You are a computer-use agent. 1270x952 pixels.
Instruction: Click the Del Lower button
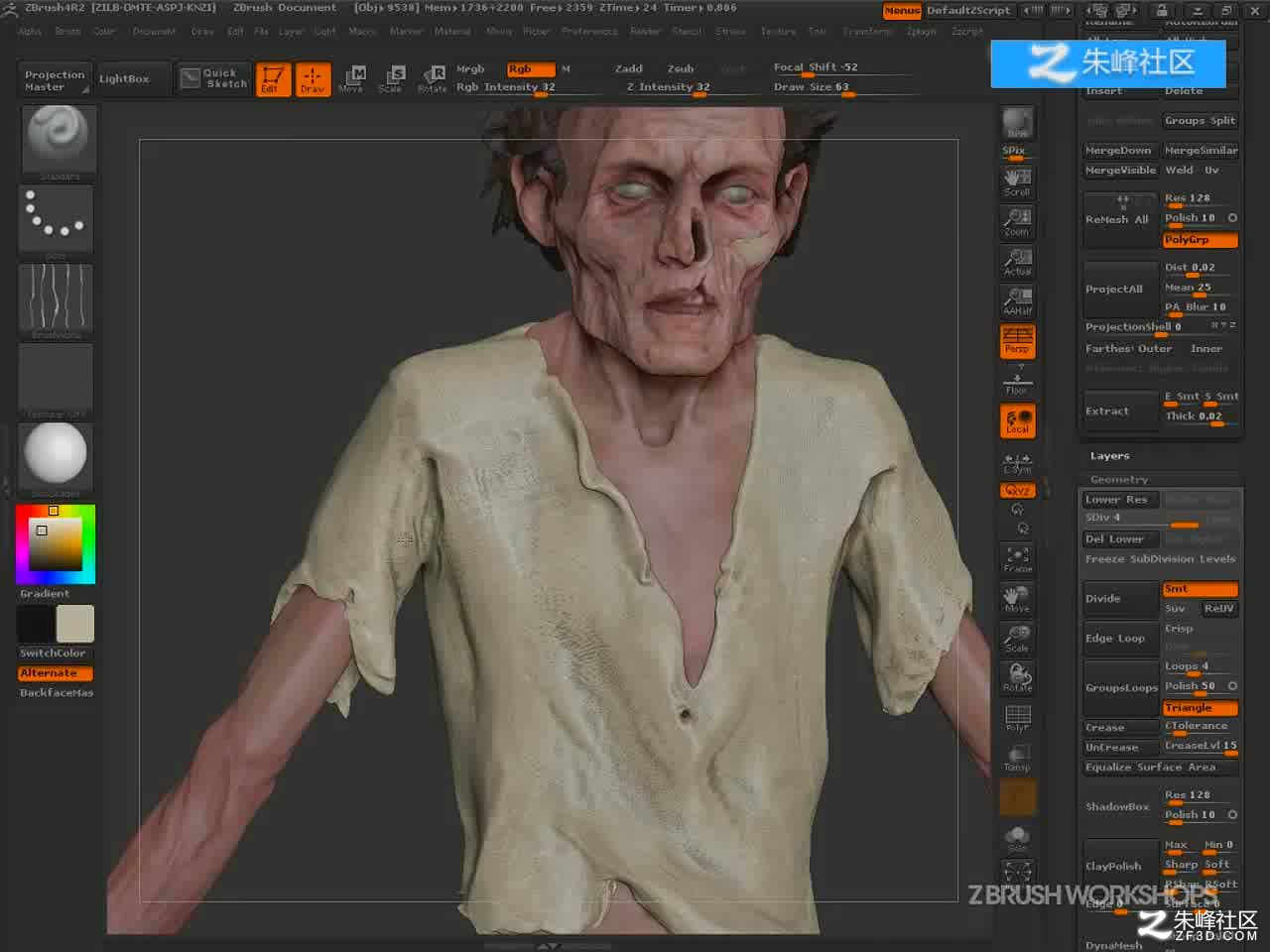(x=1120, y=539)
